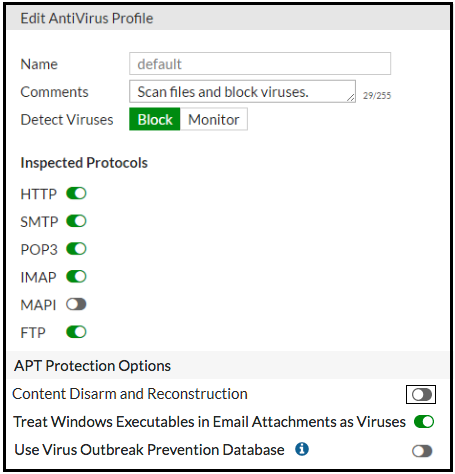This screenshot has height=474, width=455.
Task: Click the Inspected Protocols heading
Action: 84,163
